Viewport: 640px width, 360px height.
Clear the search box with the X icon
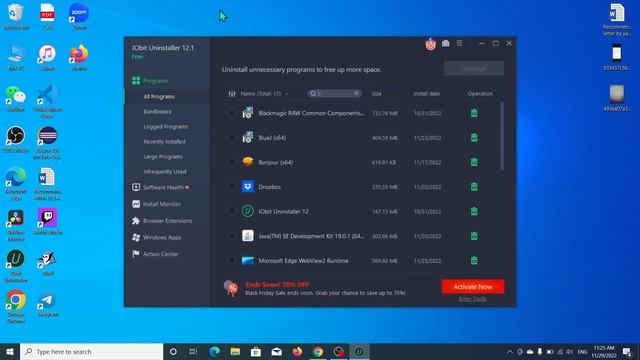pos(356,93)
